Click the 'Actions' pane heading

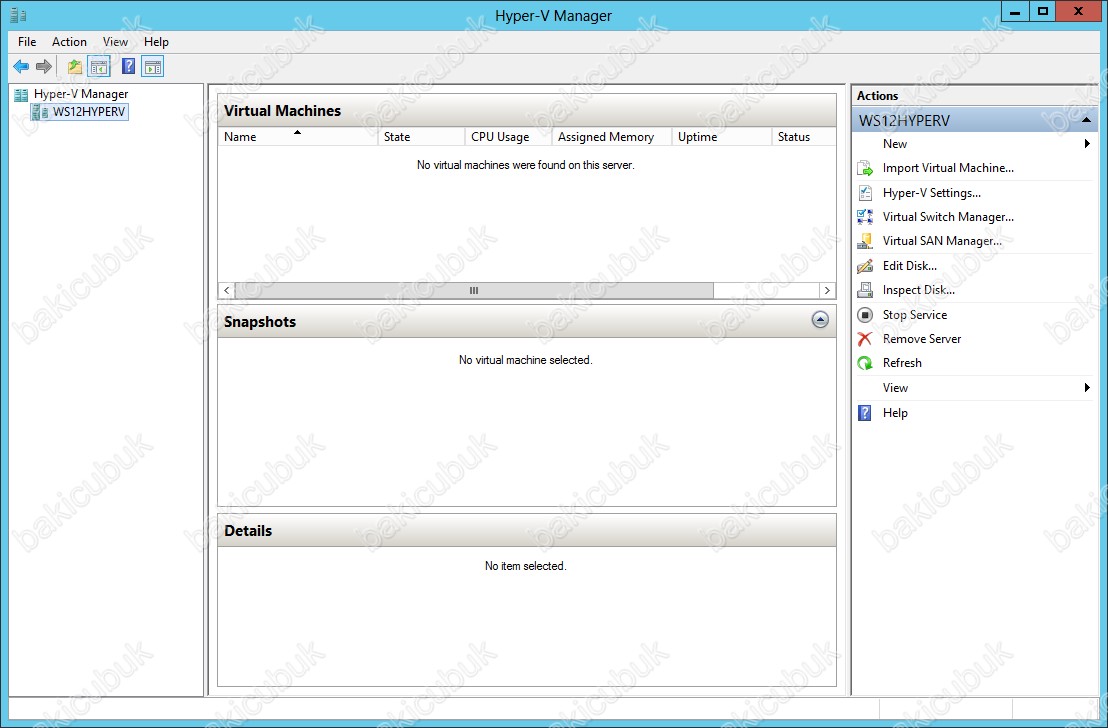pos(878,95)
